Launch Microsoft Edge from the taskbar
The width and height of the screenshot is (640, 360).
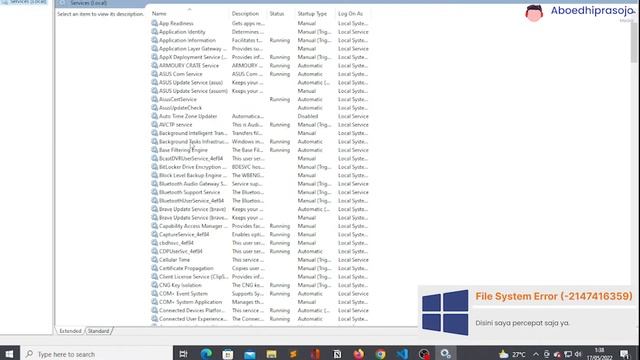[x=206, y=354]
